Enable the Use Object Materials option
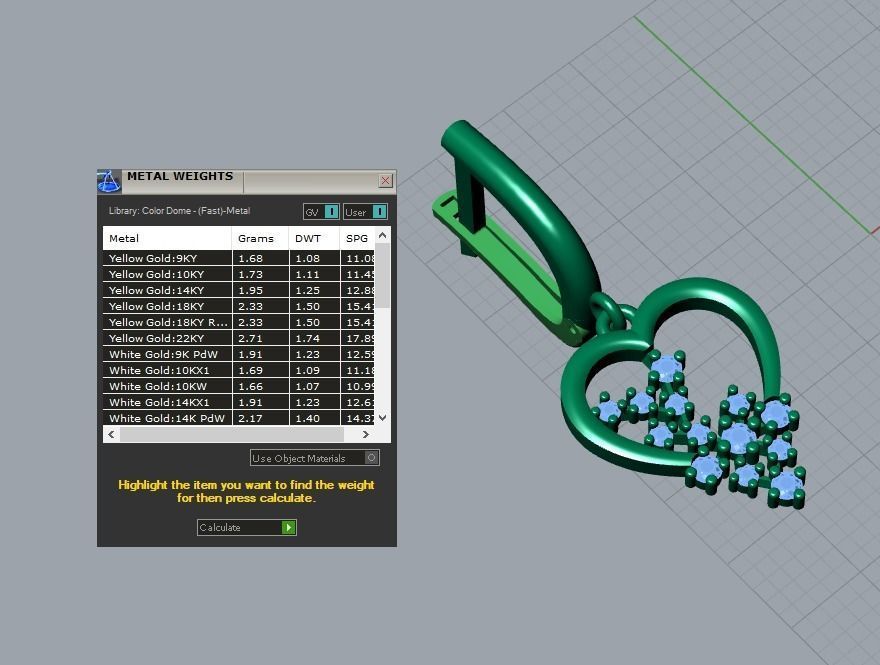Image resolution: width=880 pixels, height=665 pixels. click(315, 458)
